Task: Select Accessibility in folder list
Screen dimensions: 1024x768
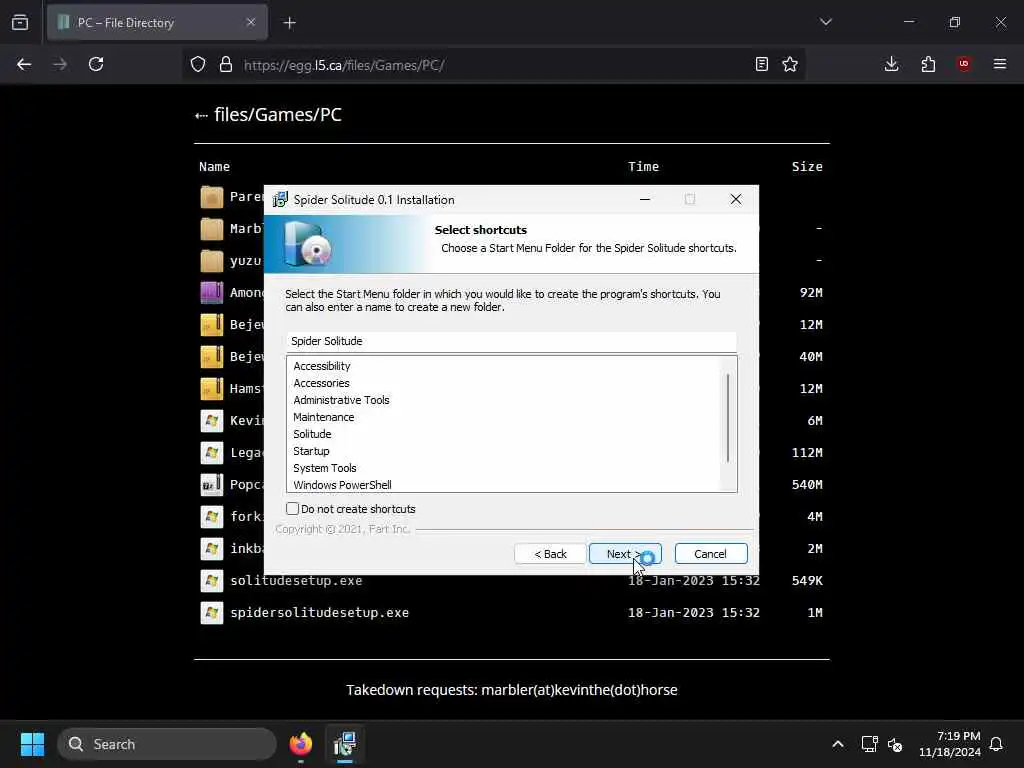Action: tap(322, 366)
